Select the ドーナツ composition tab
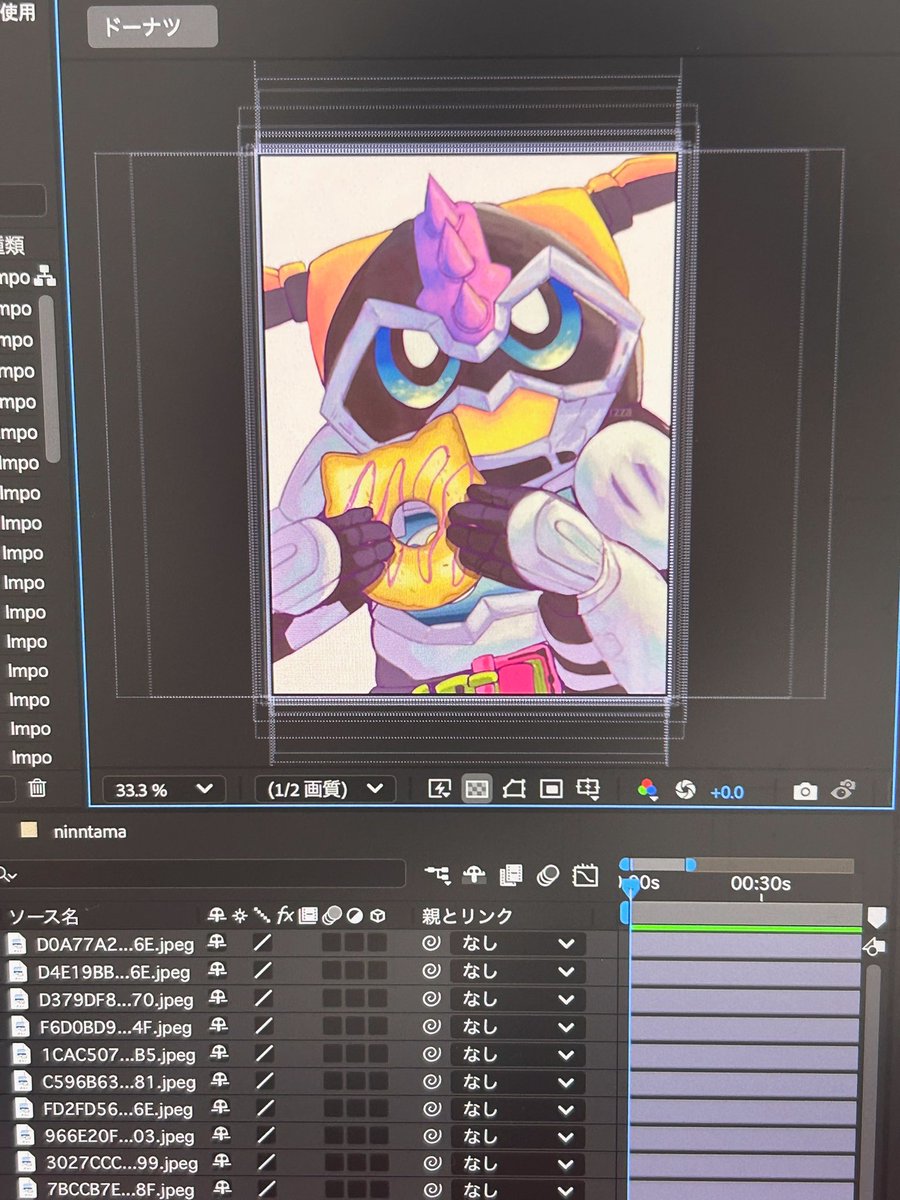Screen dimensions: 900x1200 coord(152,26)
